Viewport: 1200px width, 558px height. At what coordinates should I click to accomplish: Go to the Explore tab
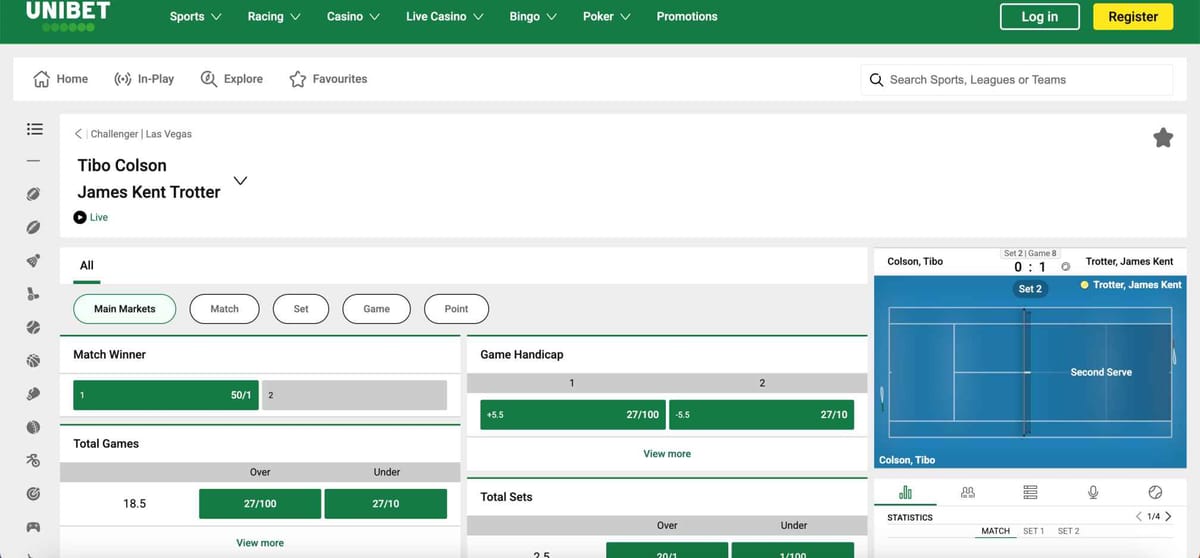232,79
